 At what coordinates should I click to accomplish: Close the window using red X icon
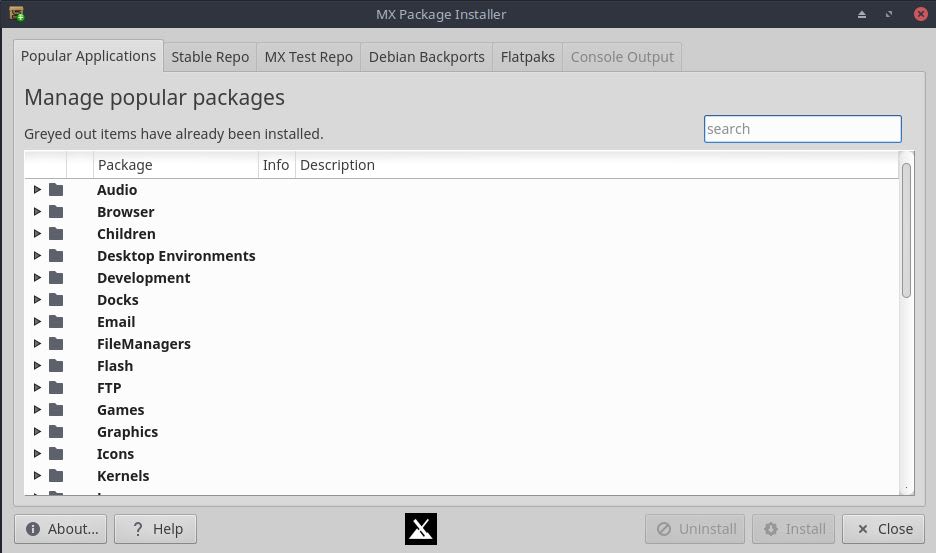(x=920, y=14)
